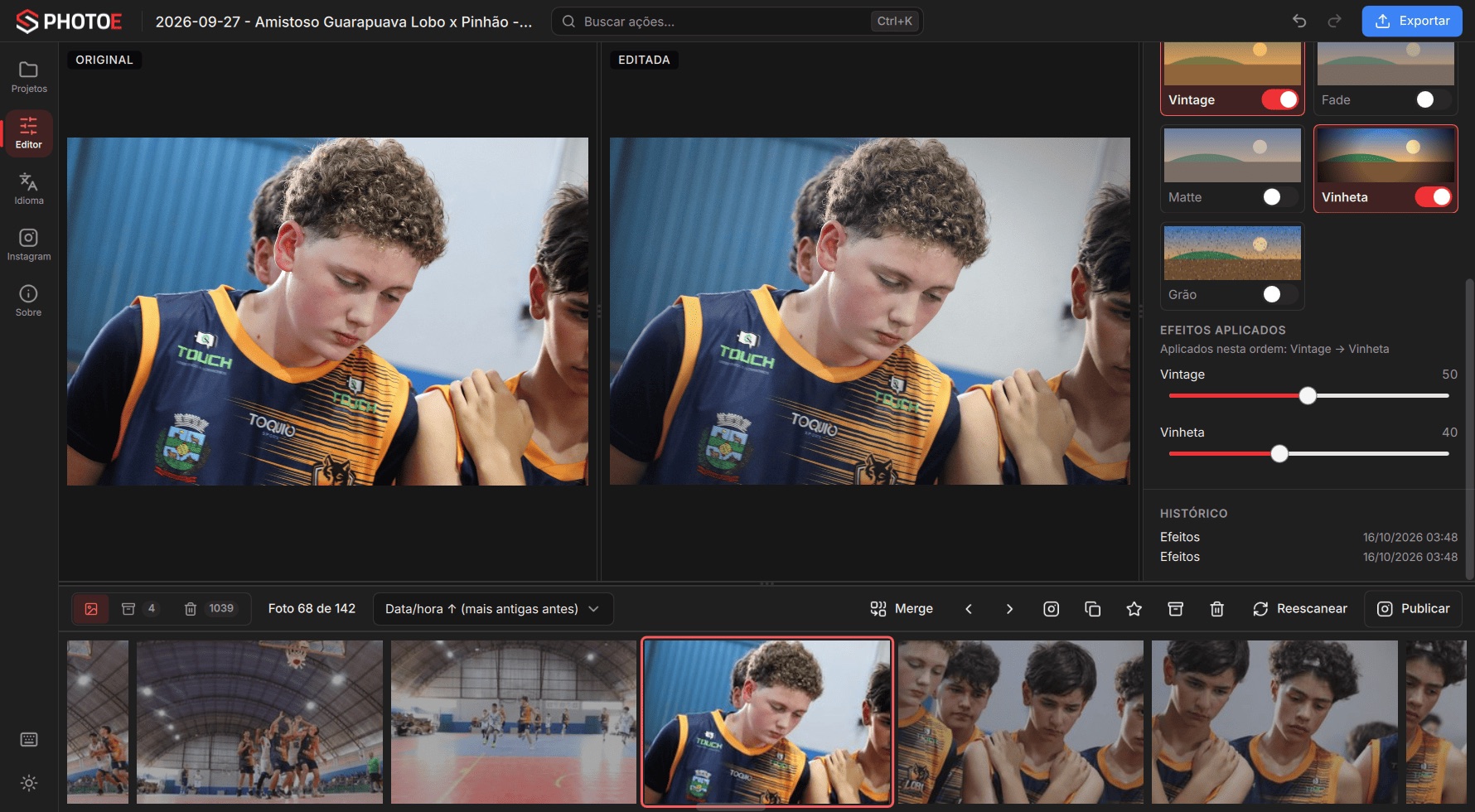Show trashed photos filter with 1039
The image size is (1475, 812).
[210, 609]
